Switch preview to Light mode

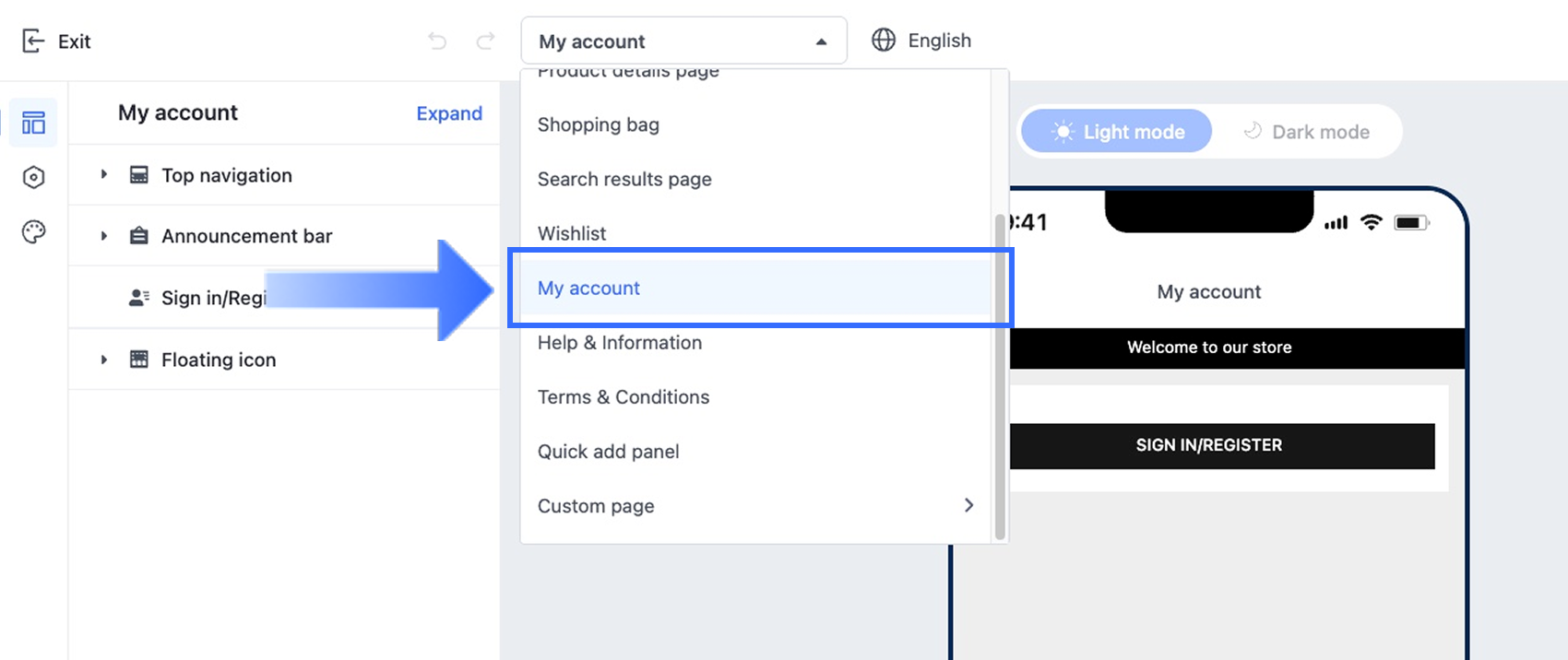click(x=1117, y=132)
